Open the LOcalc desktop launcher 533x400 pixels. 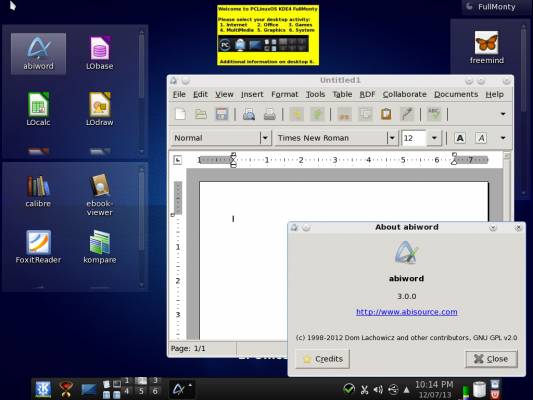pos(38,109)
